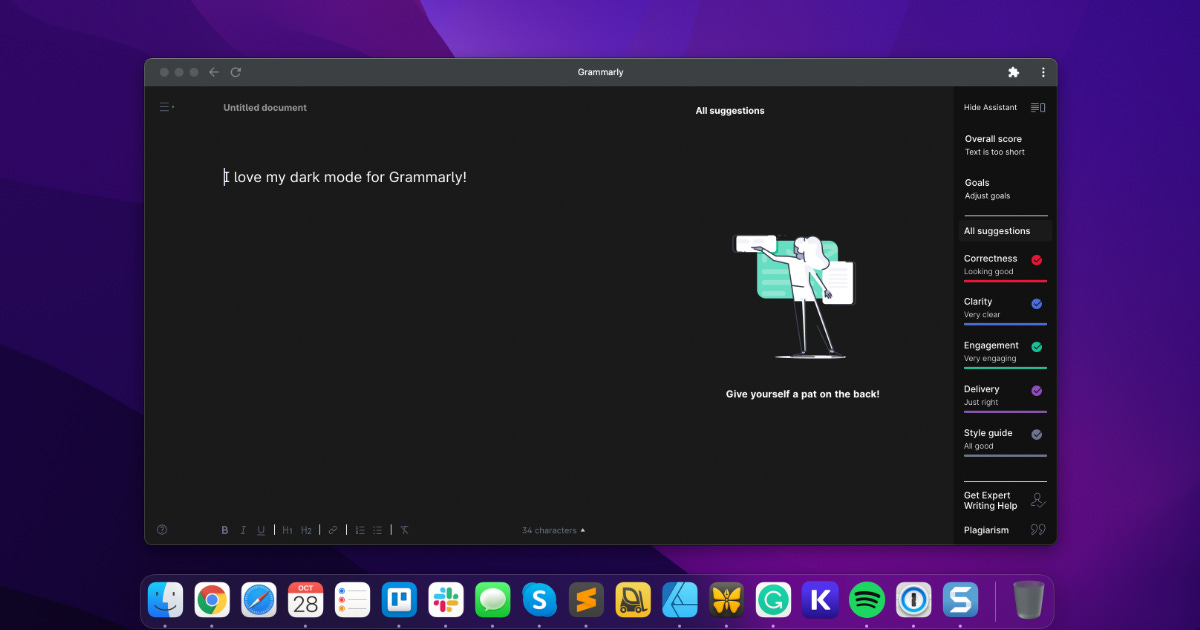The image size is (1200, 630).
Task: Open the Clarity category
Action: (1005, 308)
